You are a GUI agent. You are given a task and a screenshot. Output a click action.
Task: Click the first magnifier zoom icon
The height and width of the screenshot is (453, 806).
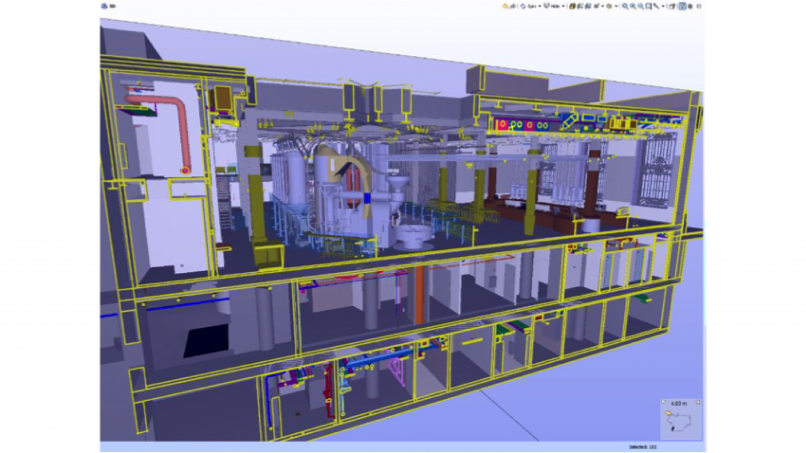[x=626, y=6]
